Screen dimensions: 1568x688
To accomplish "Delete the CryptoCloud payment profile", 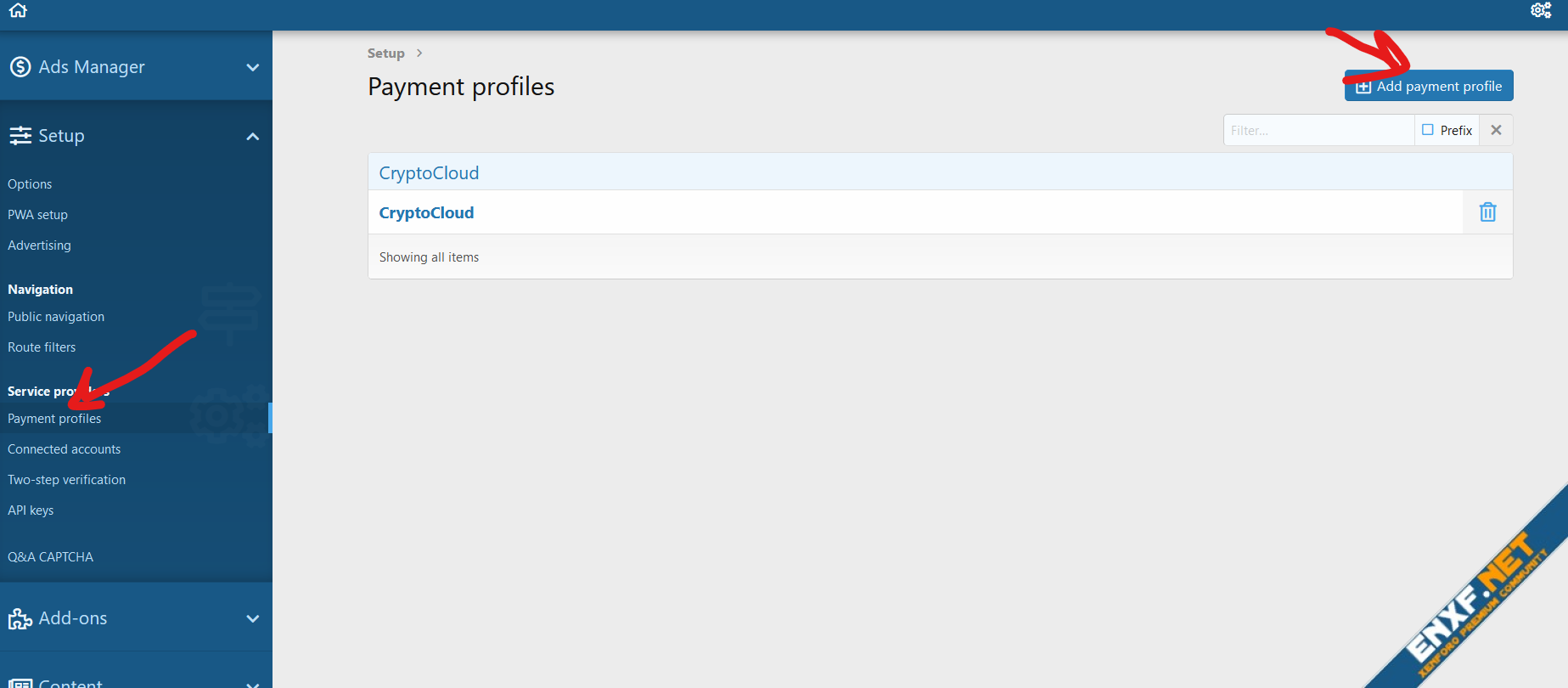I will click(x=1487, y=212).
